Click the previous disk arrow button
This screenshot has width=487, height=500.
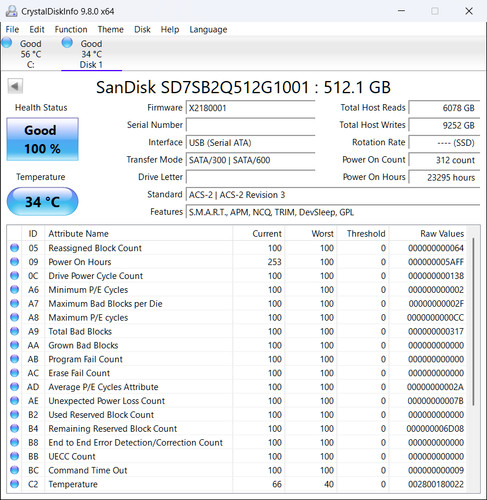pos(15,86)
